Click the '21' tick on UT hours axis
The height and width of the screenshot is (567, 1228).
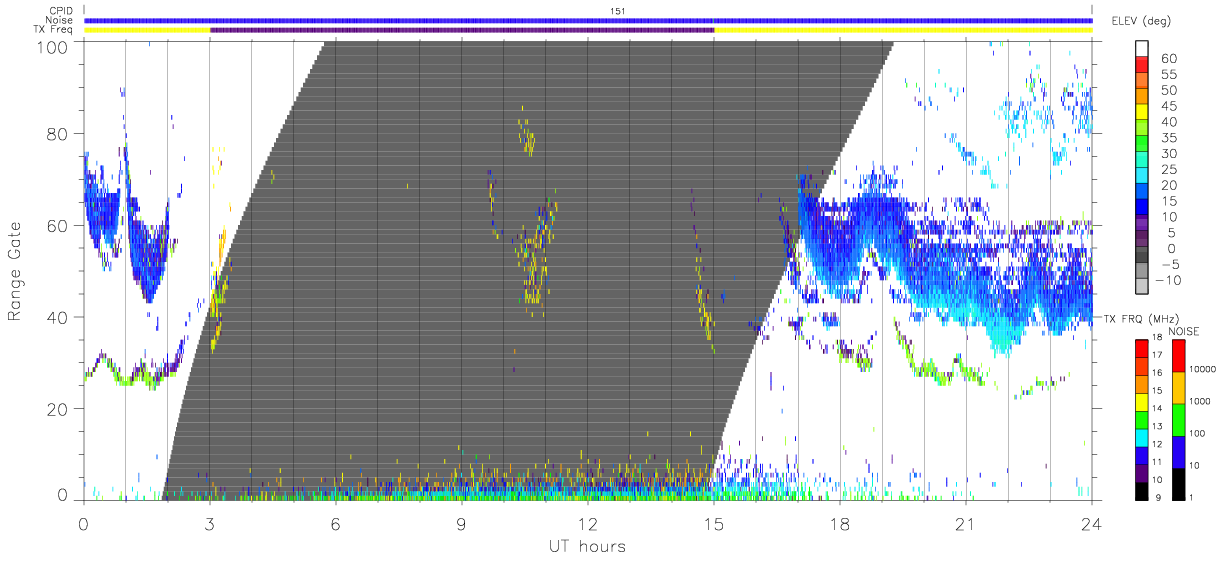coord(966,523)
